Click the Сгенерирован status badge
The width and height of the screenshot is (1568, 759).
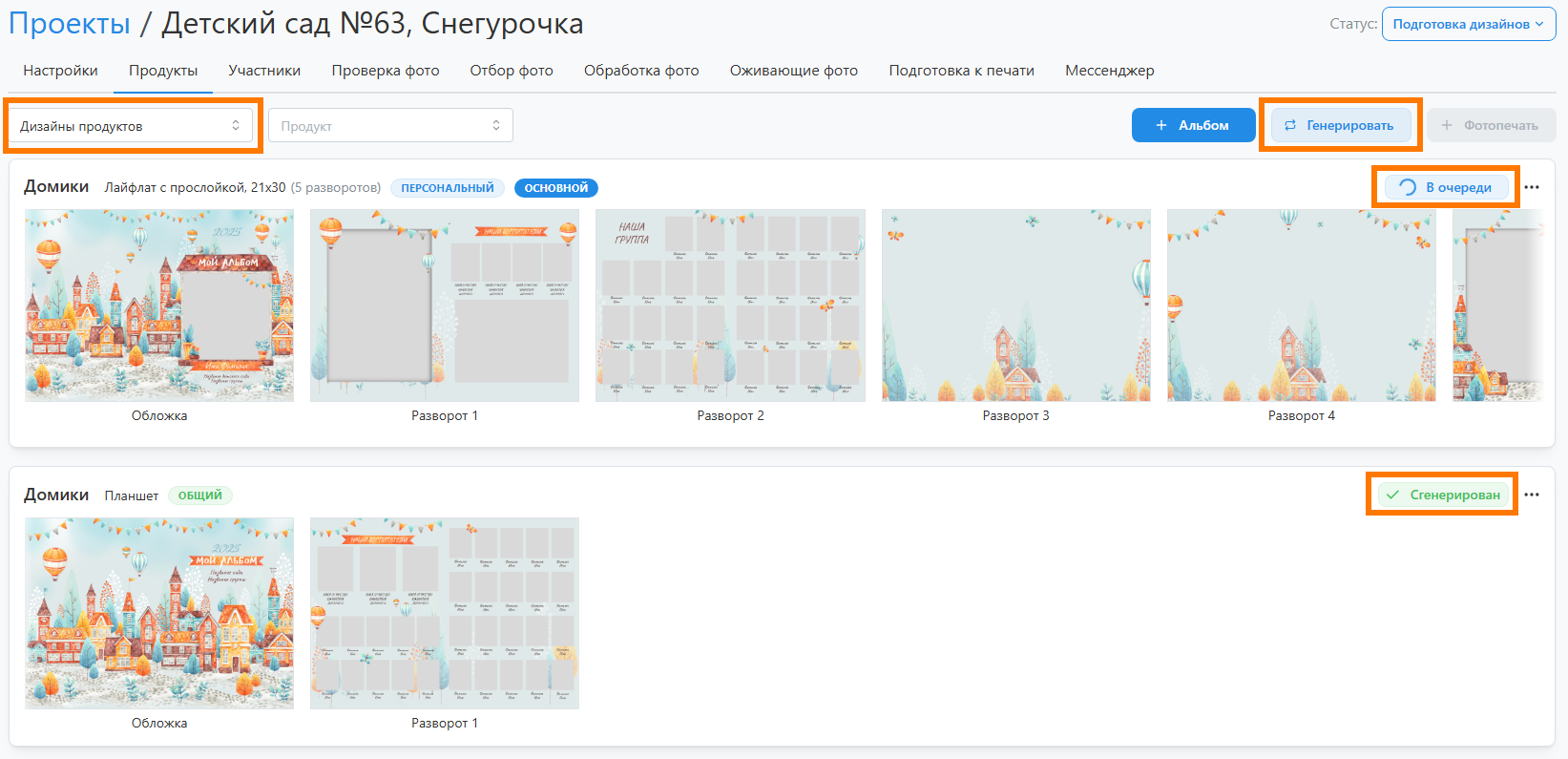(1443, 495)
